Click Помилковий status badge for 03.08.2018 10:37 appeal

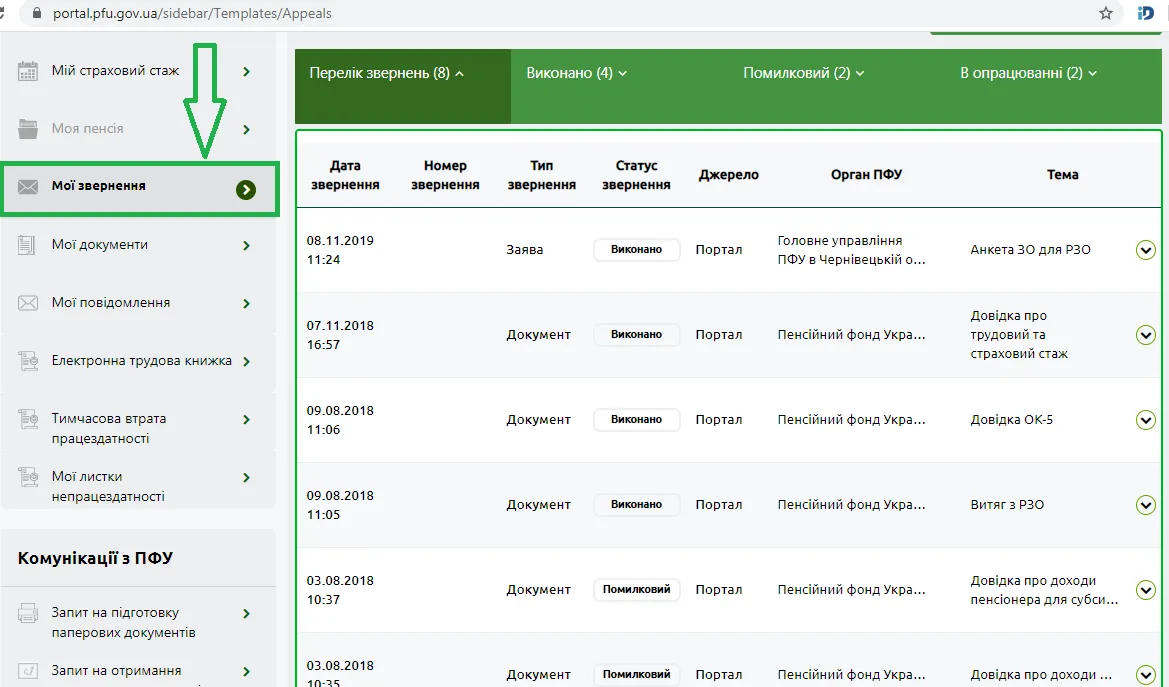pos(637,590)
